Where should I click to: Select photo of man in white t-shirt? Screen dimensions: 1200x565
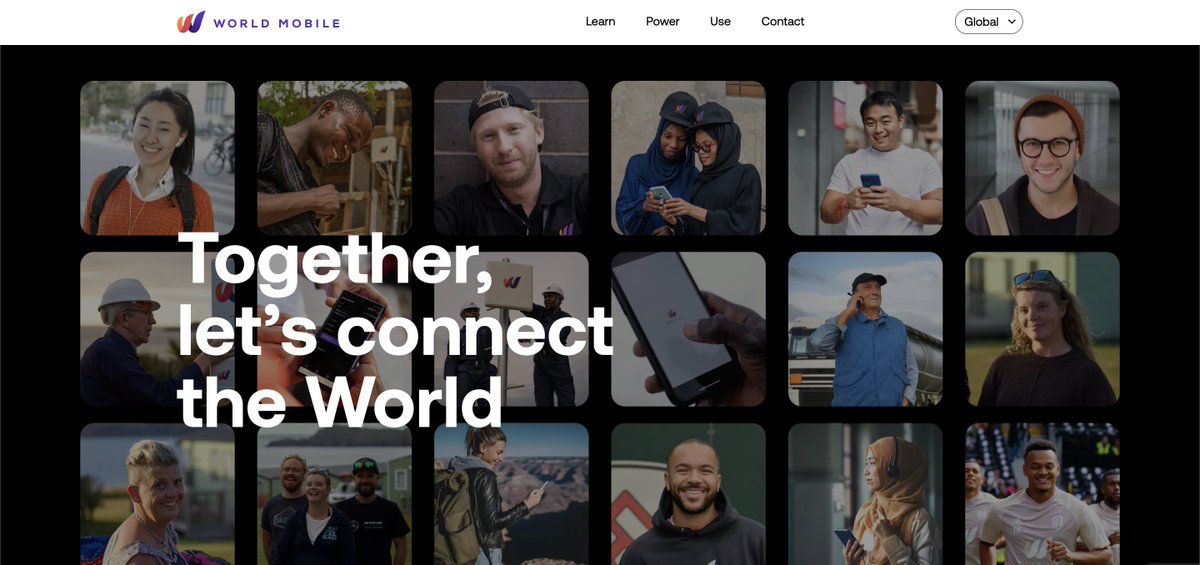click(x=865, y=158)
